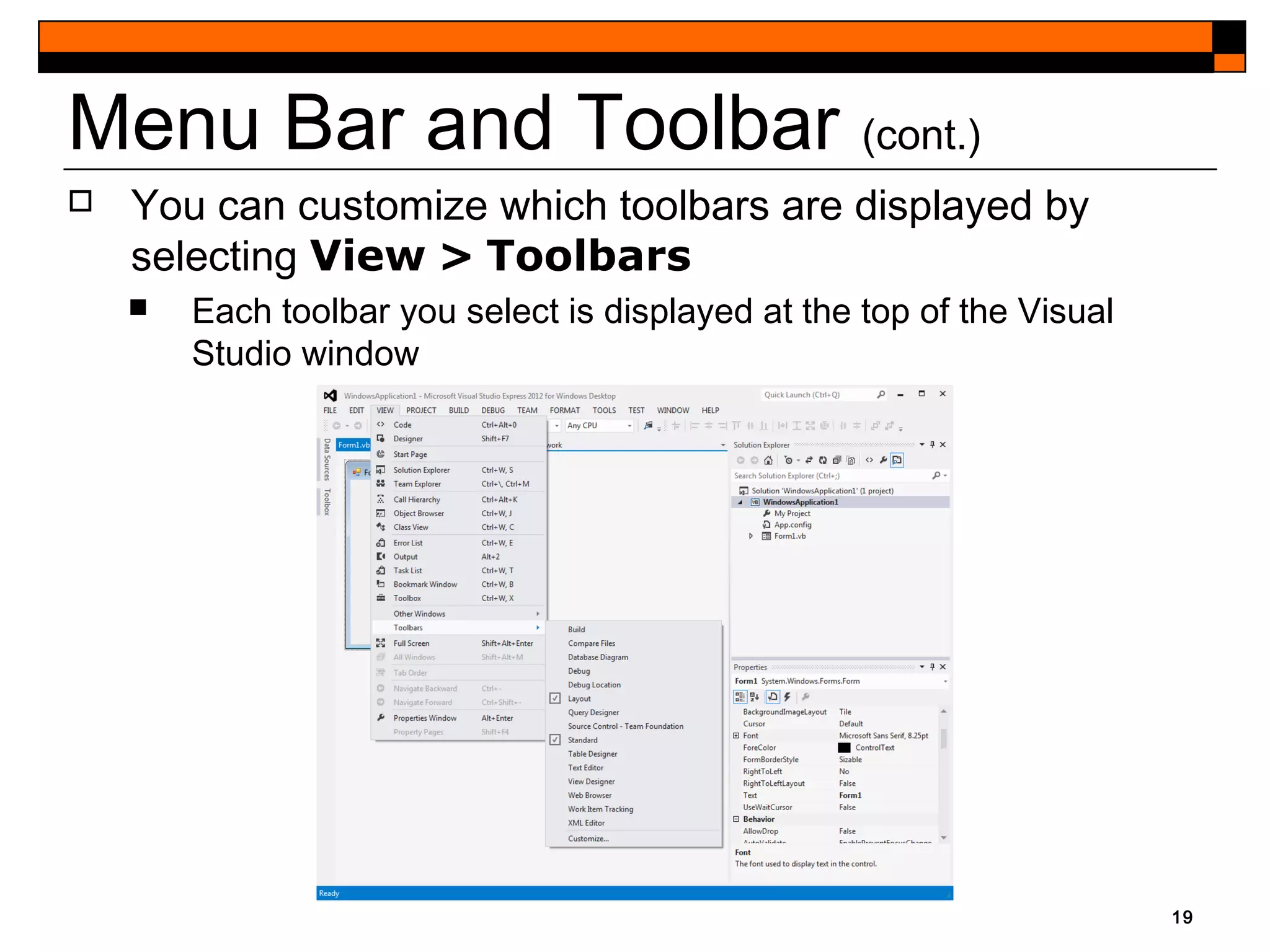Expand Font property in Properties grid
The image size is (1270, 952).
click(736, 736)
